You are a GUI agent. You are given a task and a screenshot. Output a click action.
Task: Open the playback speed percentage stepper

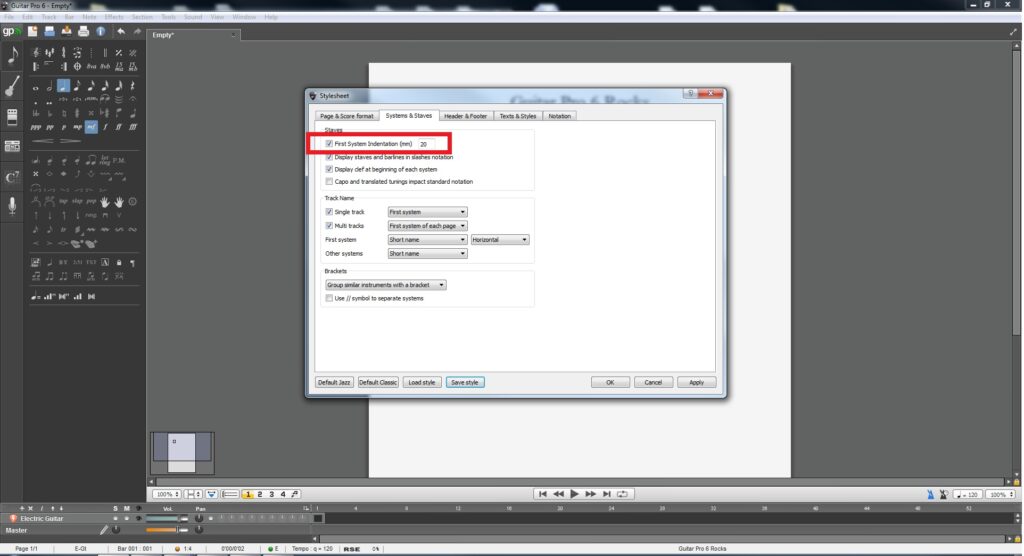tap(1000, 495)
